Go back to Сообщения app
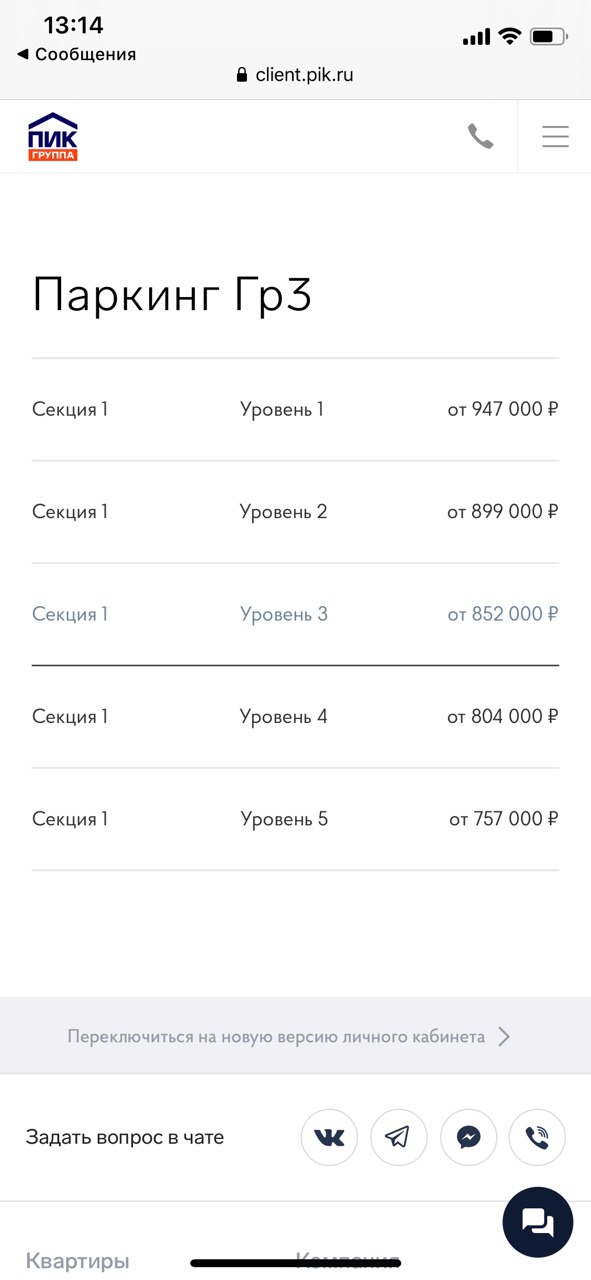 click(x=76, y=54)
